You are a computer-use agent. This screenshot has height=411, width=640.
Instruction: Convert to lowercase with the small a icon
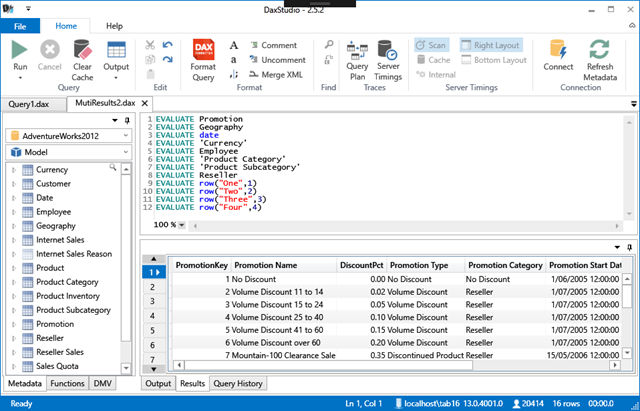tap(233, 60)
